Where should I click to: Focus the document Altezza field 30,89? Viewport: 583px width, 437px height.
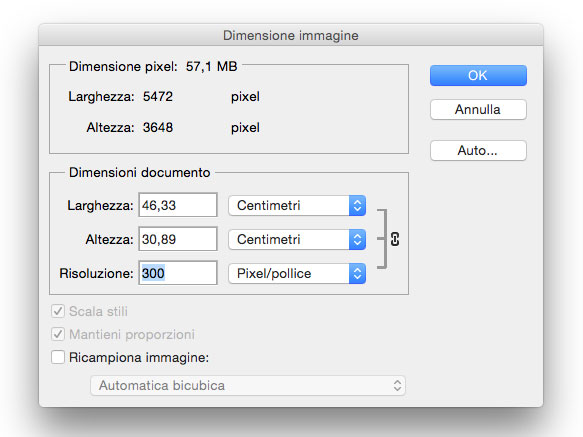178,239
